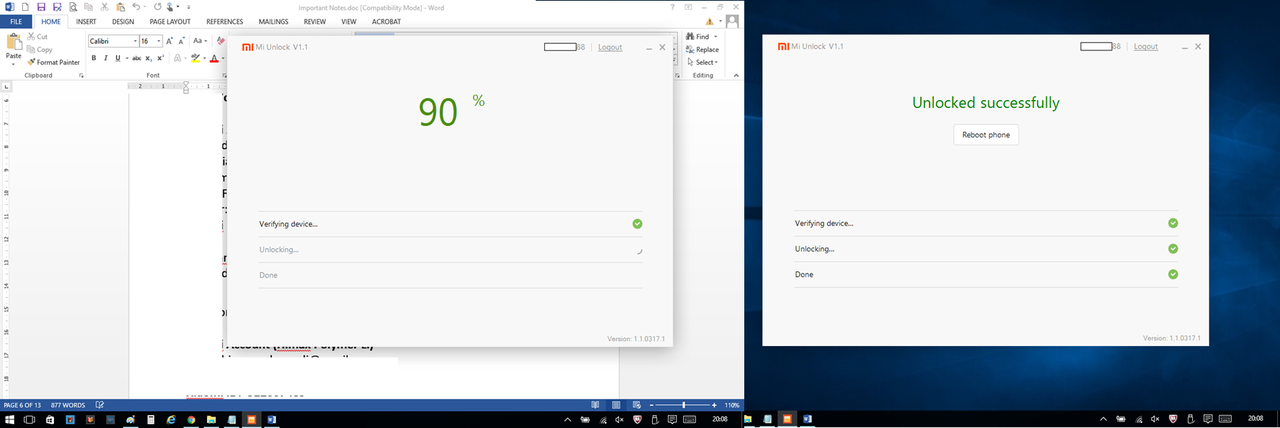This screenshot has width=1280, height=428.
Task: Click Logout link in the right Mi Unlock window
Action: pos(1146,46)
